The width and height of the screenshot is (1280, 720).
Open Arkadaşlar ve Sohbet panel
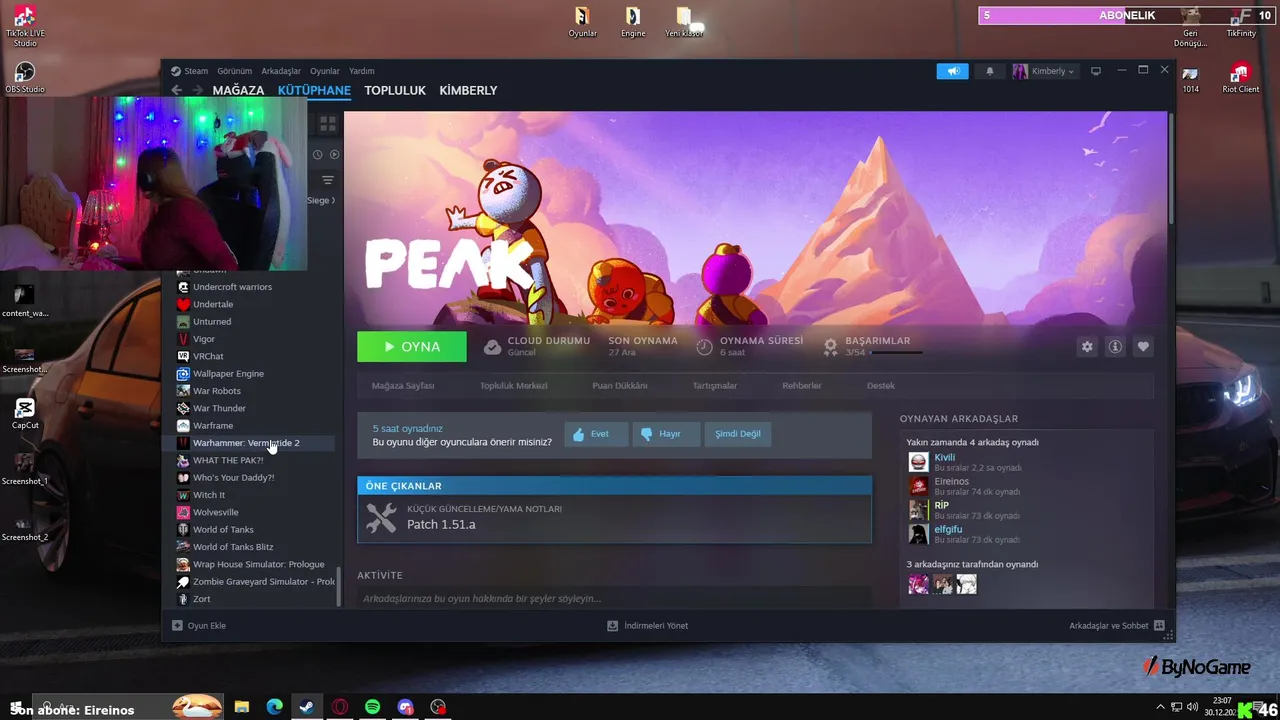tap(1117, 626)
